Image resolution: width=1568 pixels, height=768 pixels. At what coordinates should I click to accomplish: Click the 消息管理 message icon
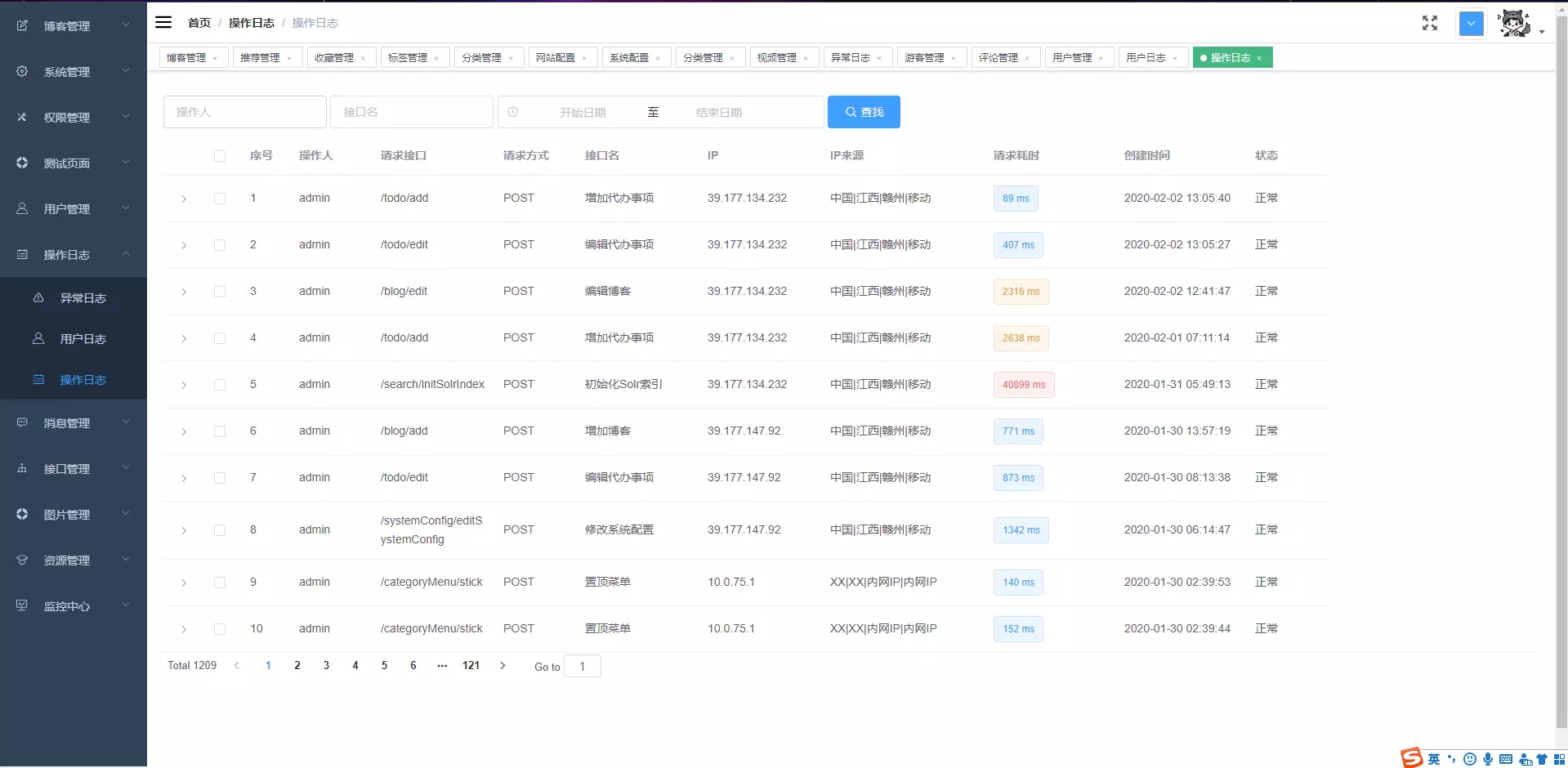pos(22,423)
